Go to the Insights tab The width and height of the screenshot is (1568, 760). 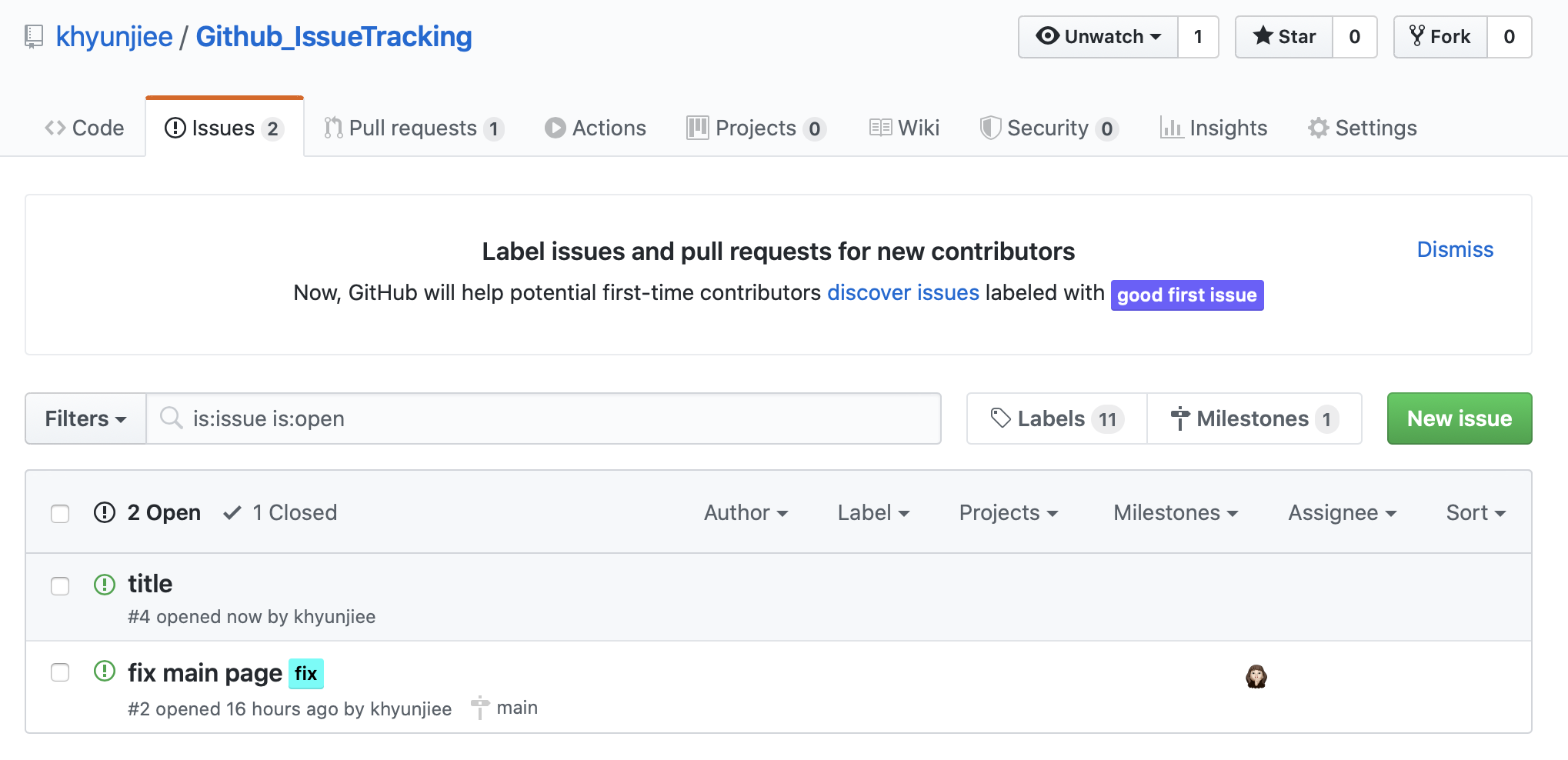(x=1213, y=128)
